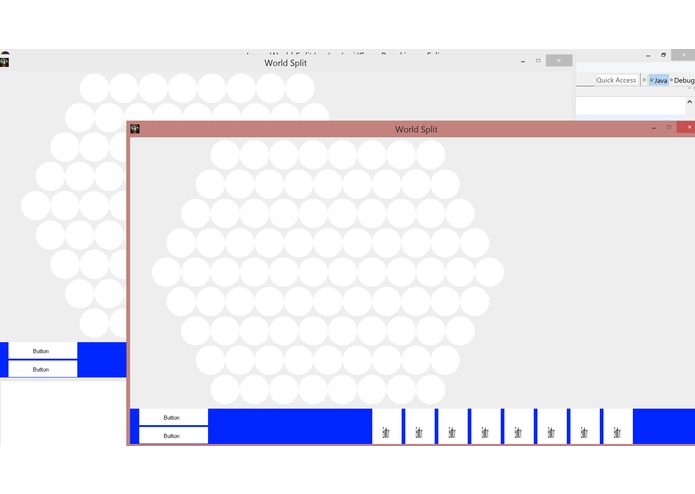This screenshot has height=494, width=695.
Task: Minimize the back World Split window
Action: (x=523, y=61)
